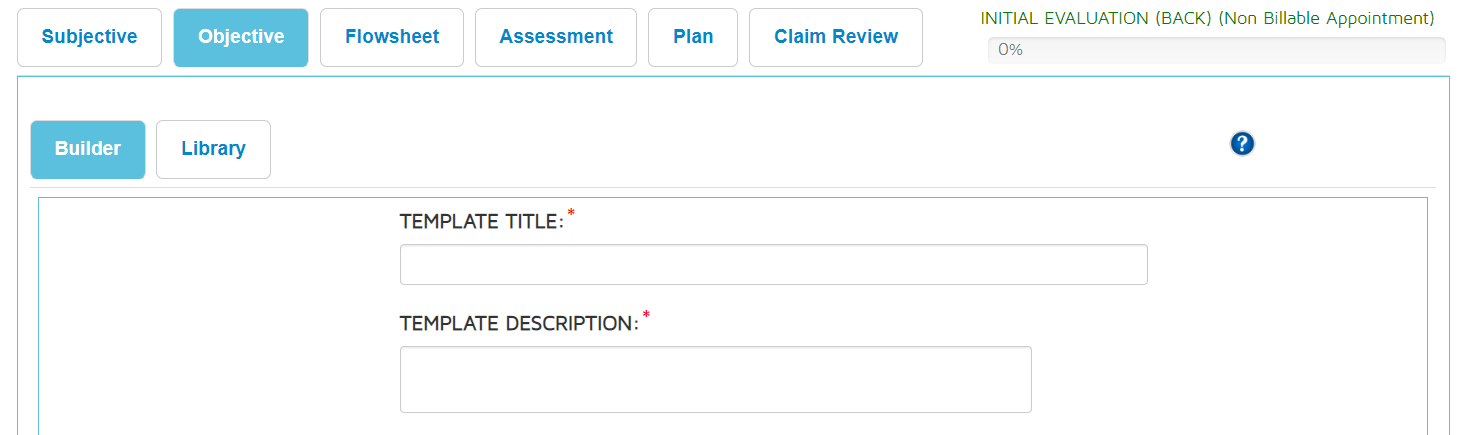Viewport: 1478px width, 435px height.
Task: Click the completion progress bar track
Action: point(1216,50)
